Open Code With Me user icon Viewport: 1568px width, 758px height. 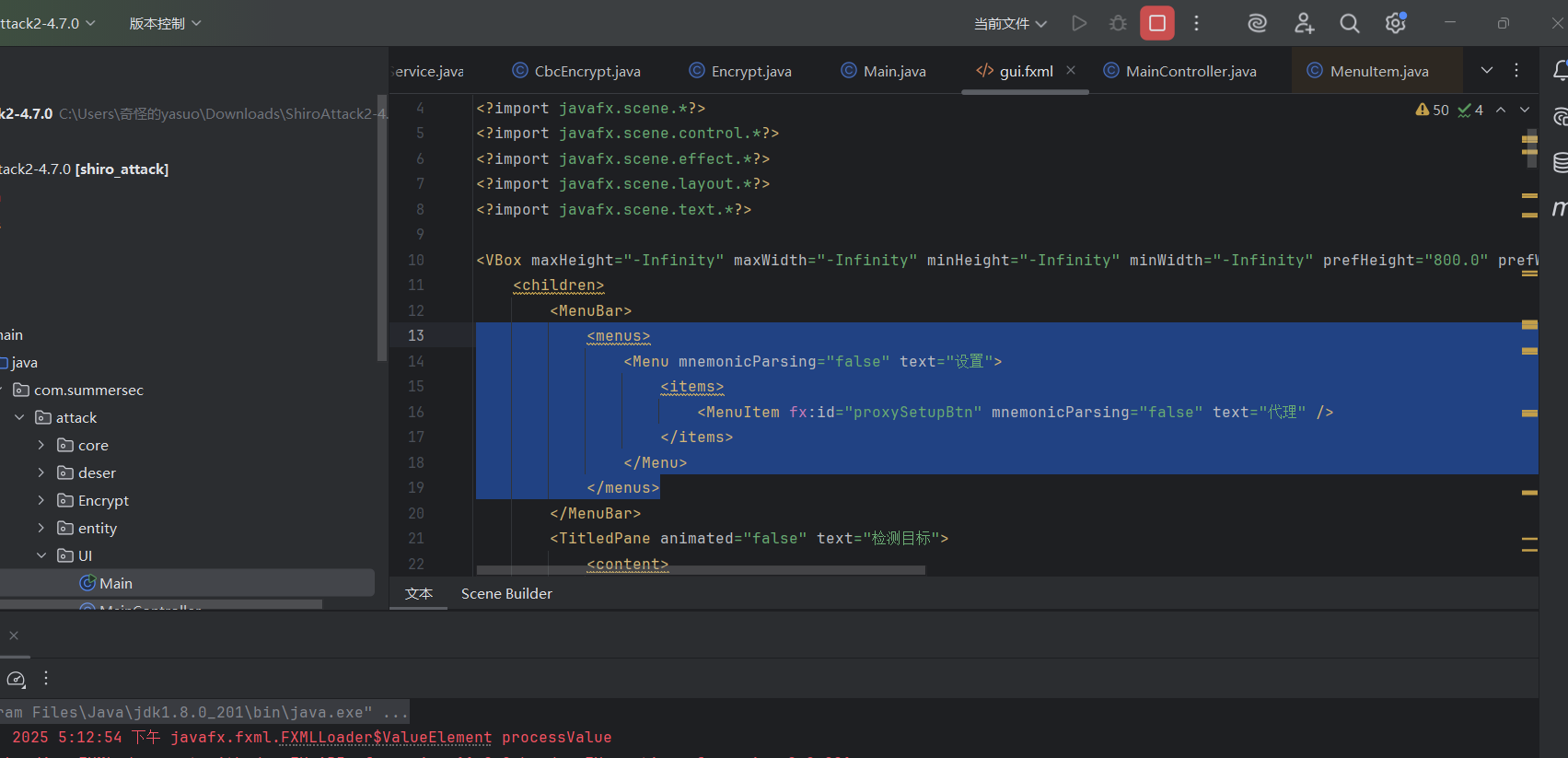(x=1304, y=23)
